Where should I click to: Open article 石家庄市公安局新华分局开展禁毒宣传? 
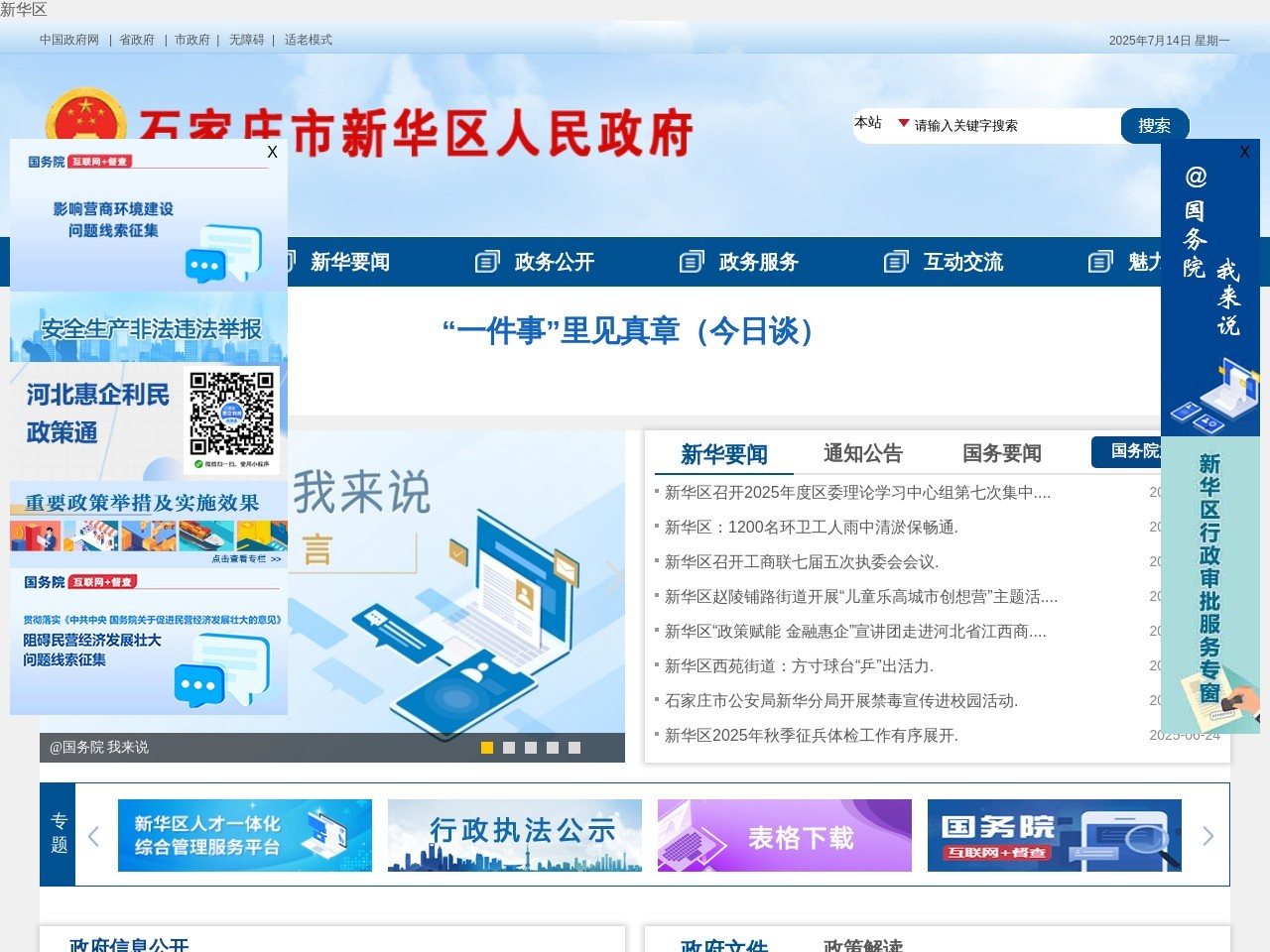click(x=841, y=700)
